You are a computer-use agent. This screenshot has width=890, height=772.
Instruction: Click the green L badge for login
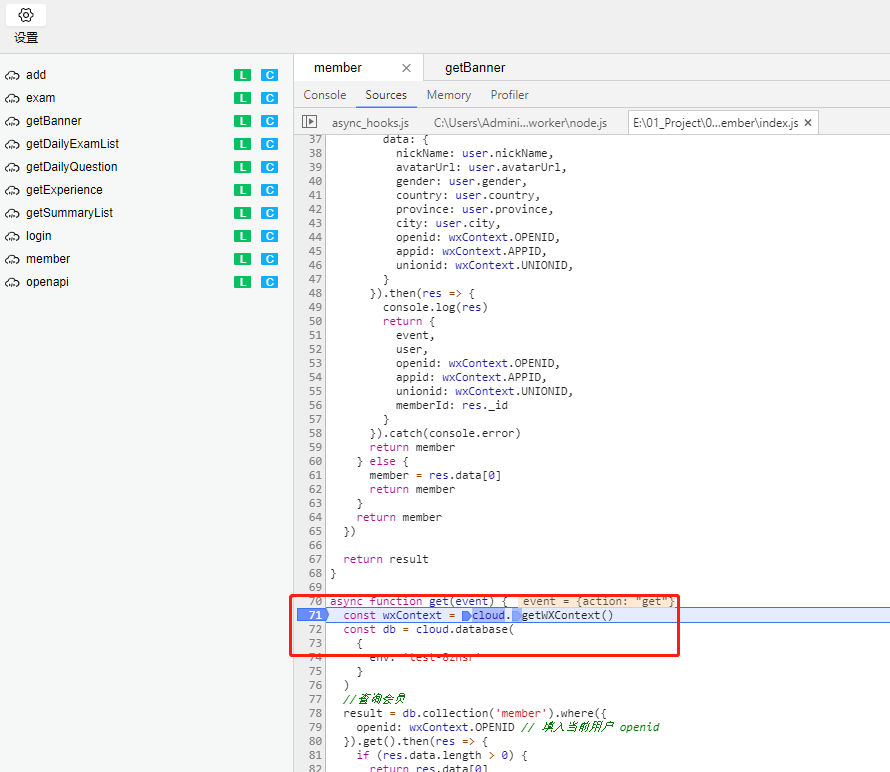click(x=242, y=236)
